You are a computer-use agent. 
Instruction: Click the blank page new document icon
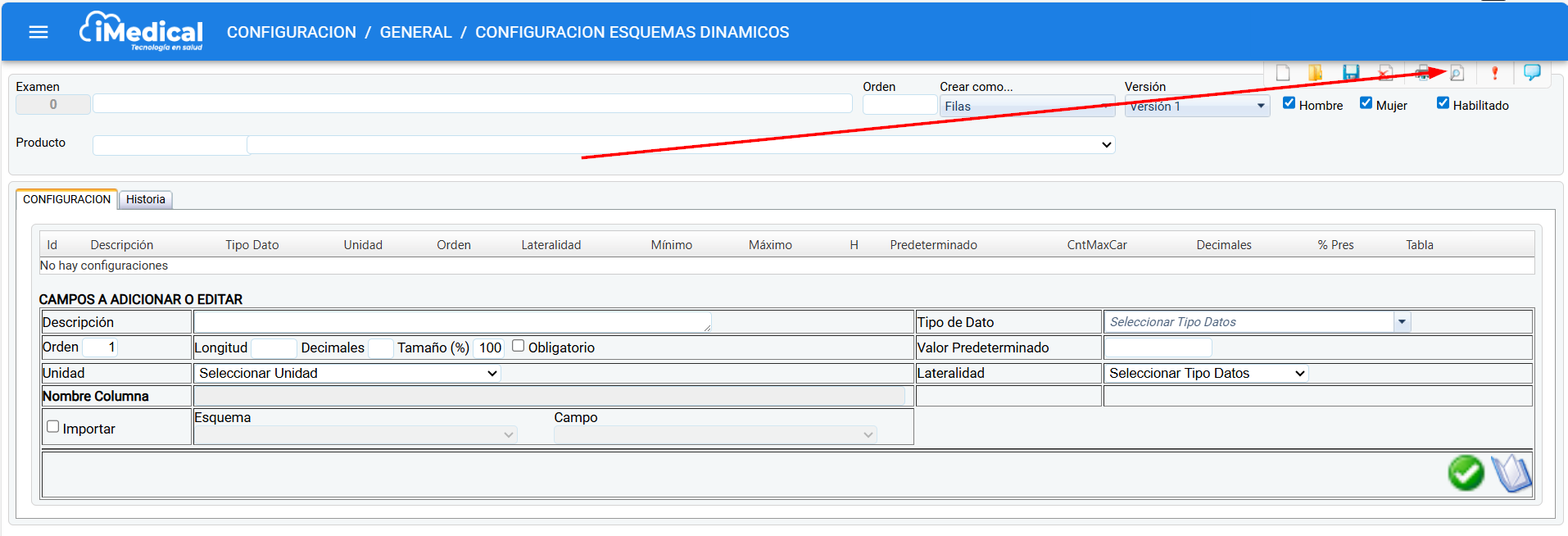1283,73
